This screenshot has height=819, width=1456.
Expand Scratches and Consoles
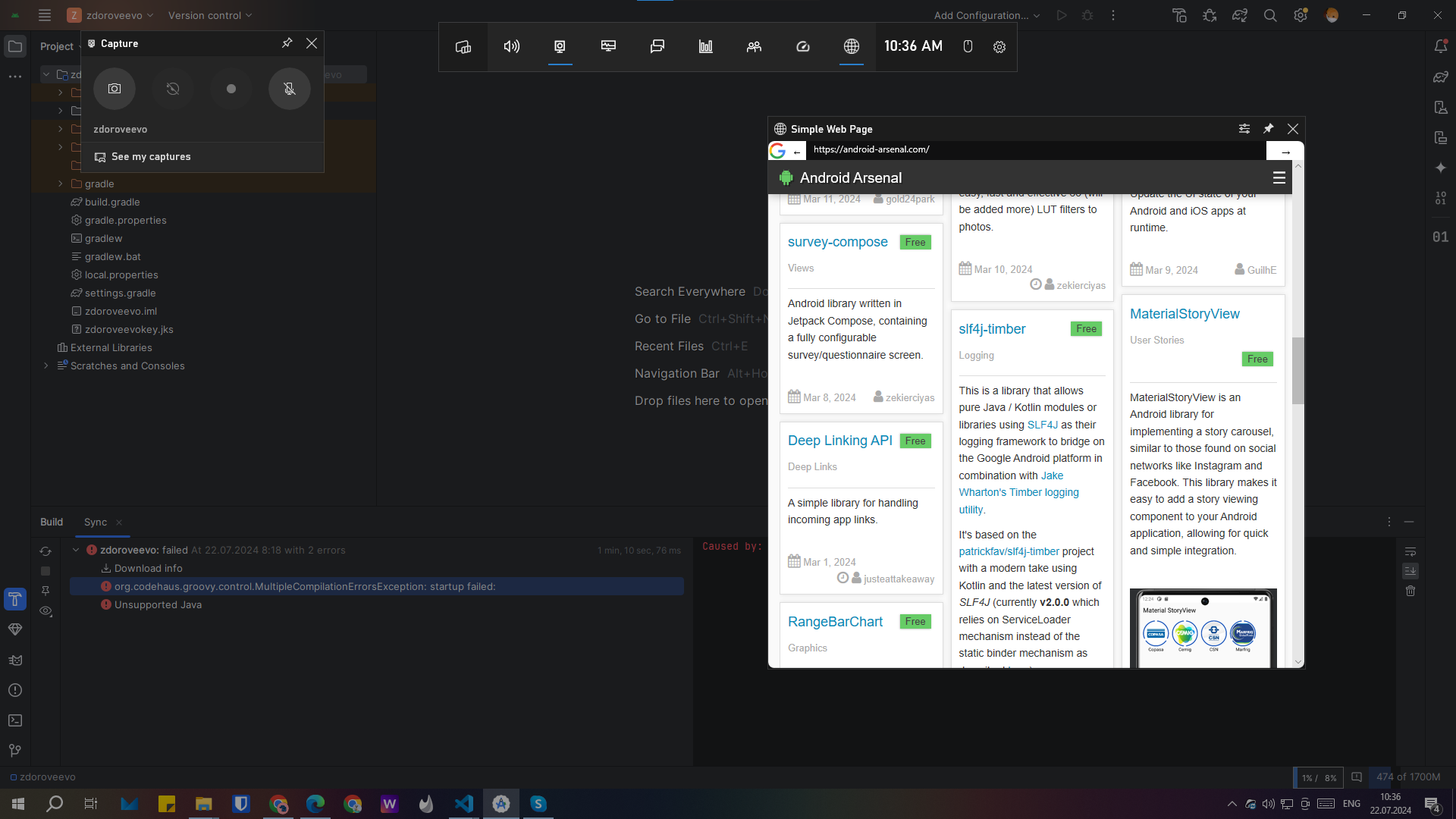(46, 366)
